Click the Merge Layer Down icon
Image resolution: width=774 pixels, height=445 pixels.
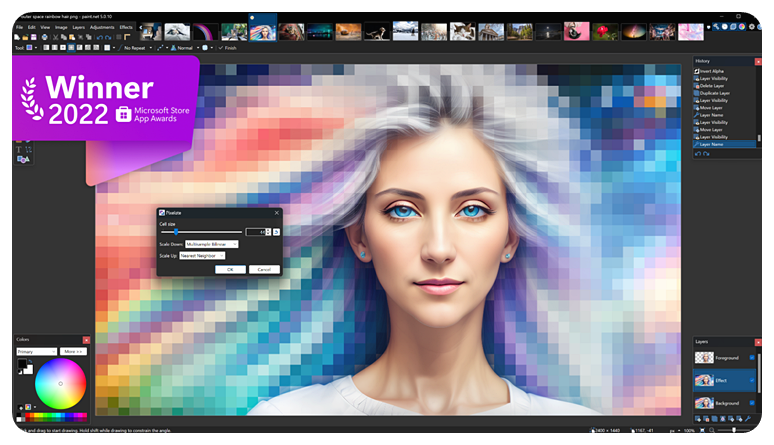[x=723, y=418]
